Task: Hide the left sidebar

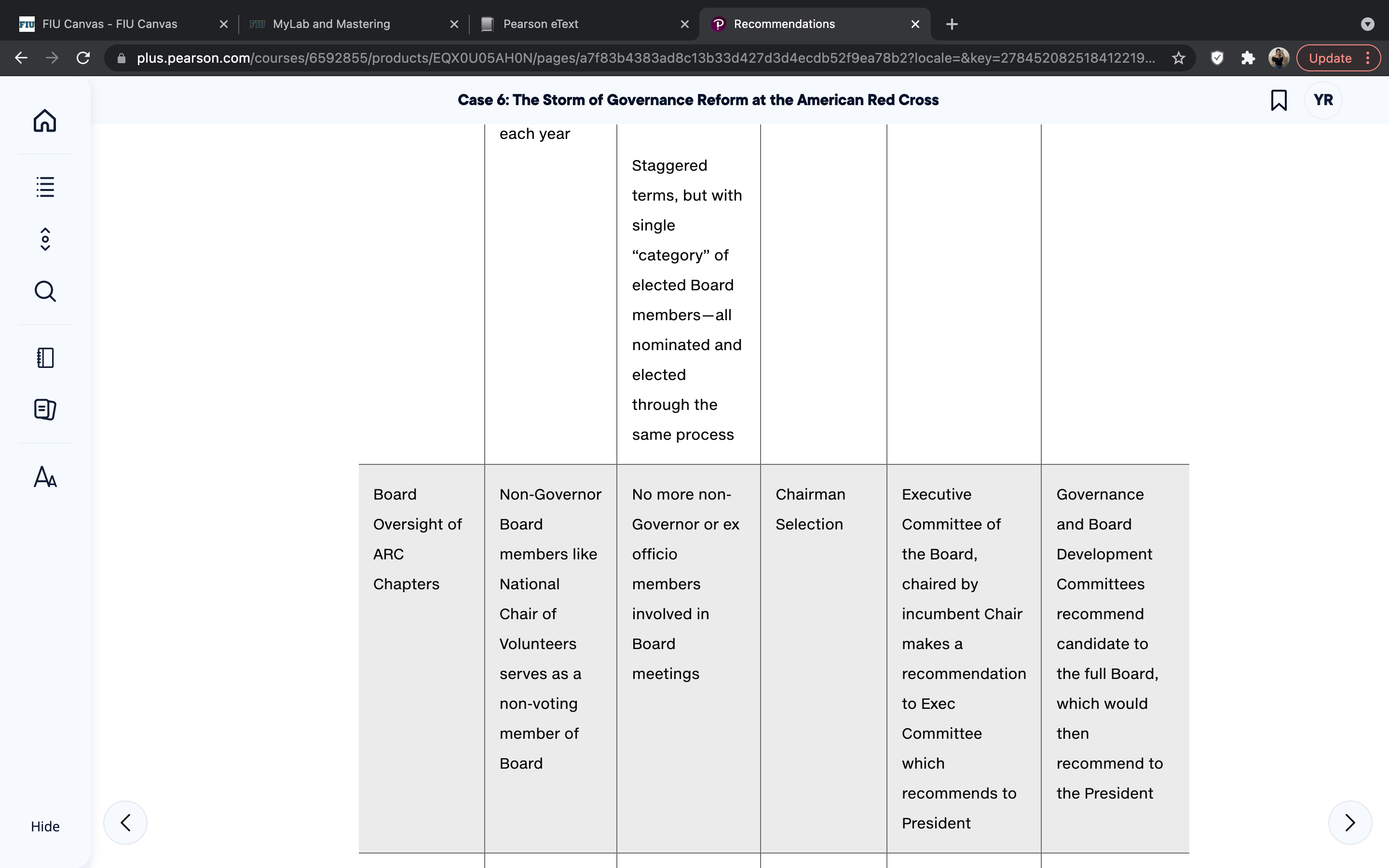Action: pyautogui.click(x=45, y=826)
